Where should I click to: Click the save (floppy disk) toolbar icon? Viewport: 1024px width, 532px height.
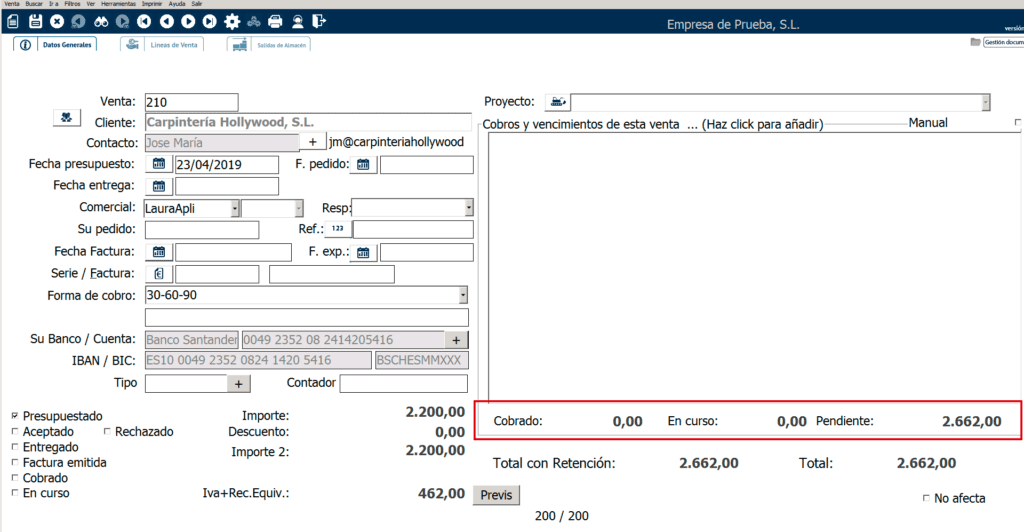pos(34,21)
